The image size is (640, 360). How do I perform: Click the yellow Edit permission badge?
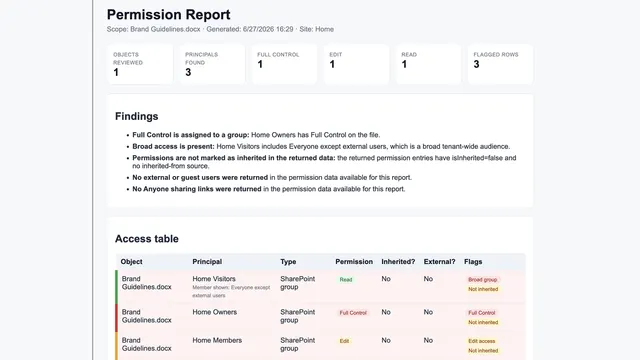[344, 341]
